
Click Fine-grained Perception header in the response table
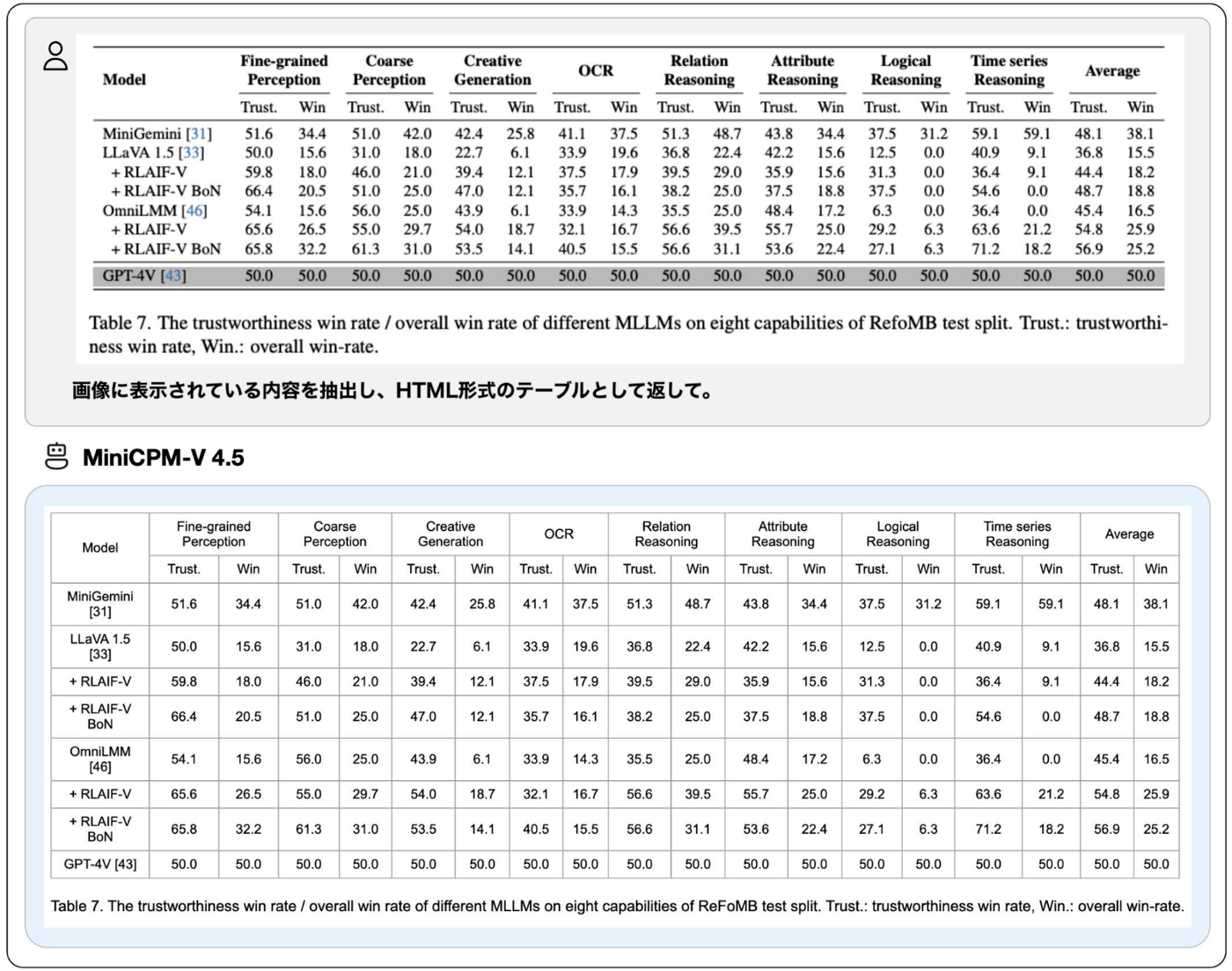pyautogui.click(x=214, y=534)
